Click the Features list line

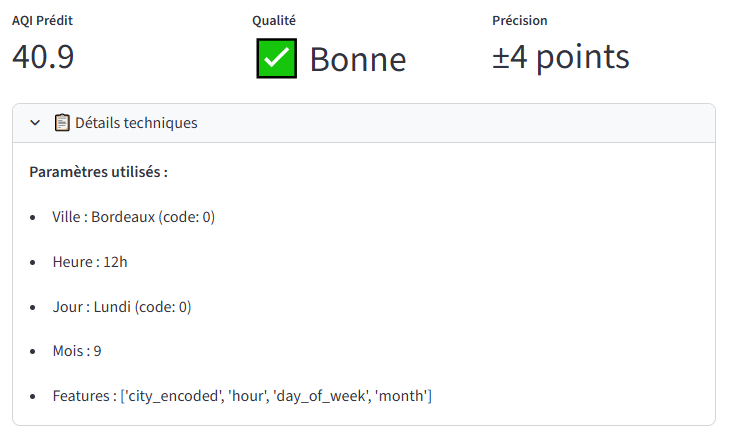[242, 396]
